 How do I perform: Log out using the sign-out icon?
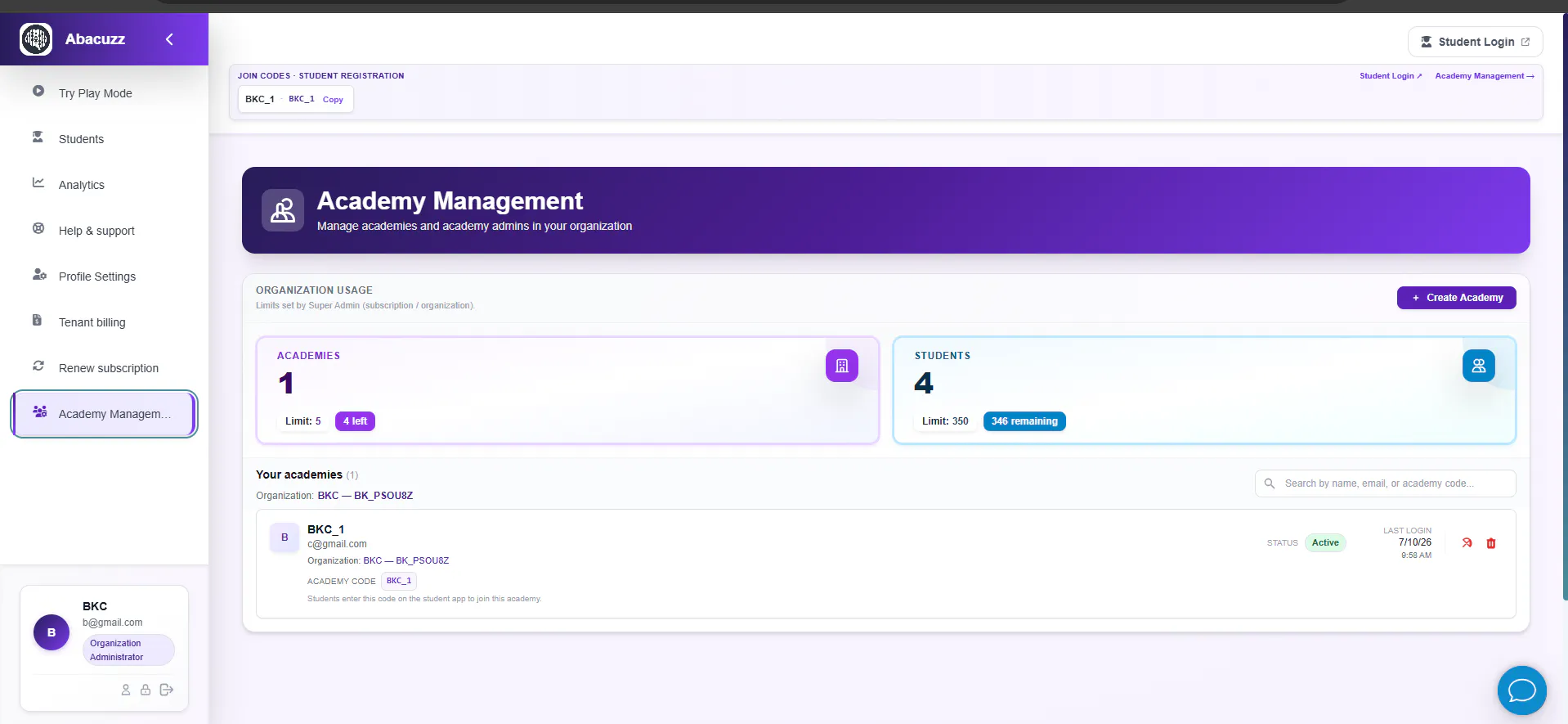(x=167, y=690)
